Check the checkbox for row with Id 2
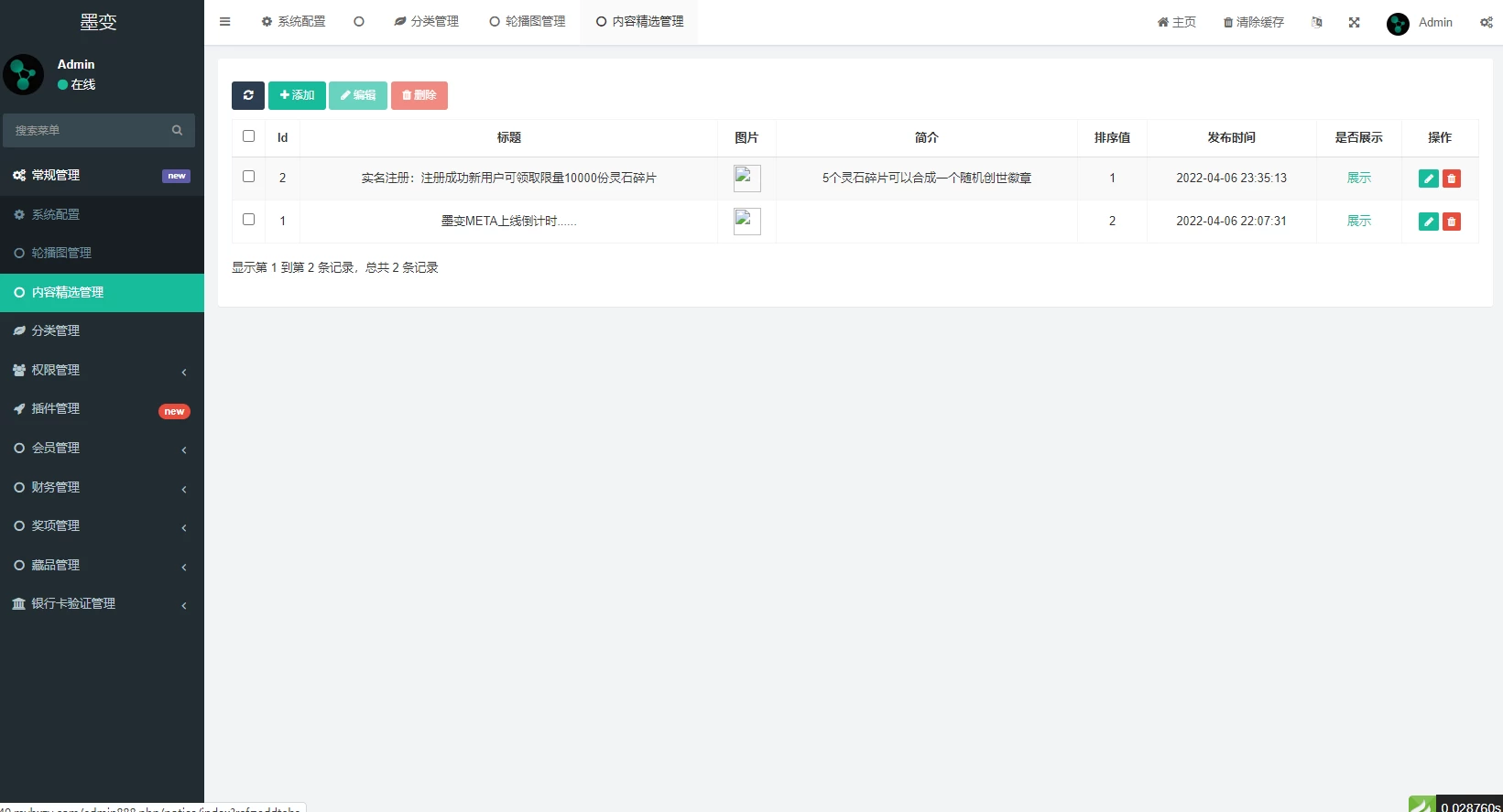The height and width of the screenshot is (812, 1503). click(x=248, y=177)
